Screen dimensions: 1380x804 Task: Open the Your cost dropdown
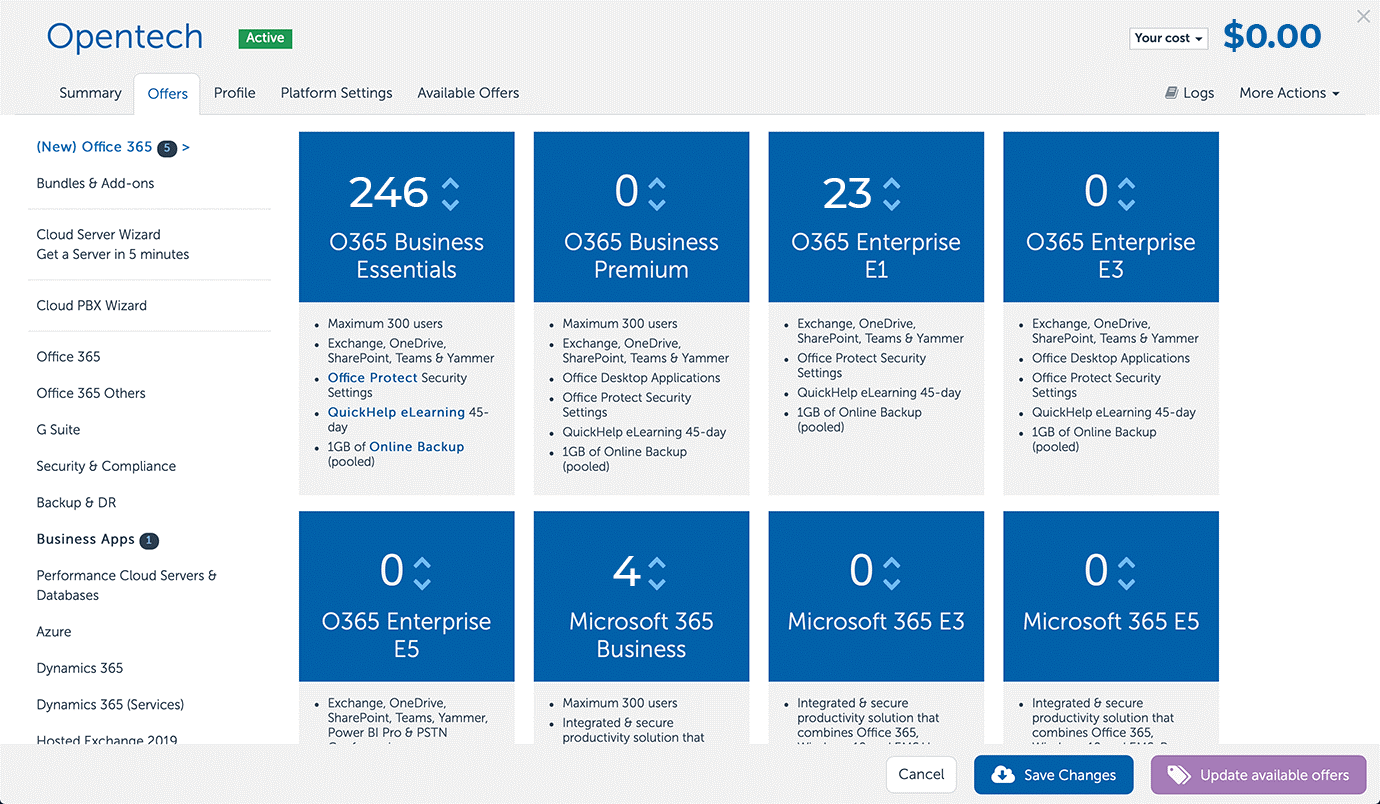tap(1168, 37)
